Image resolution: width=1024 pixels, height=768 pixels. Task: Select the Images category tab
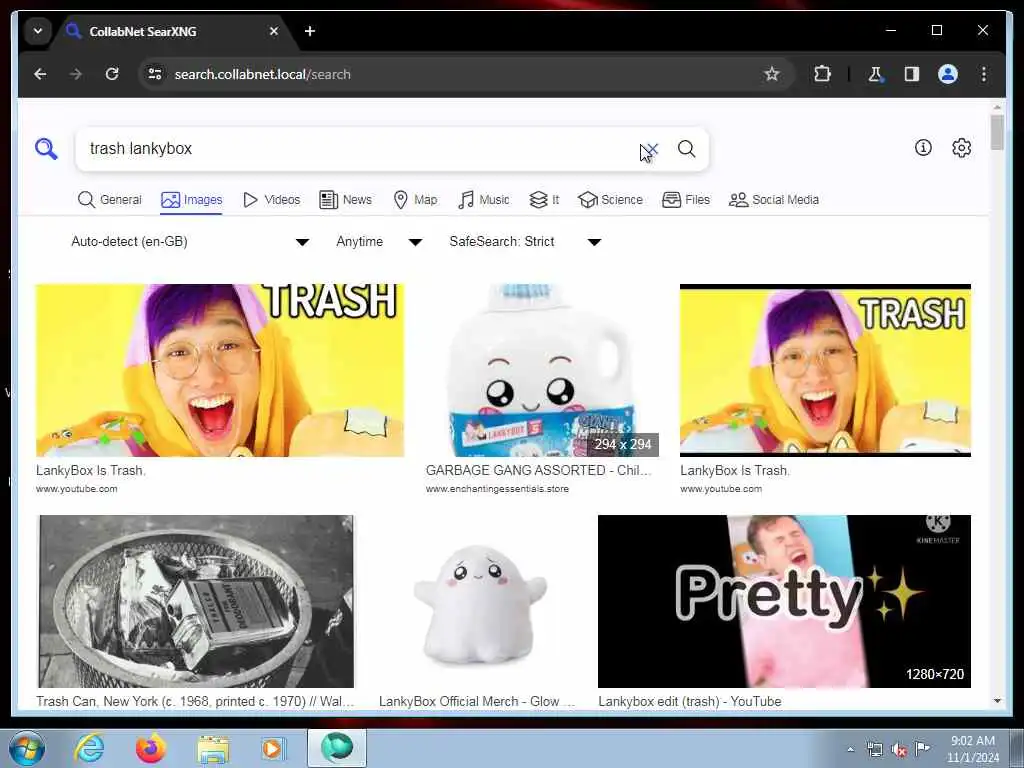191,200
